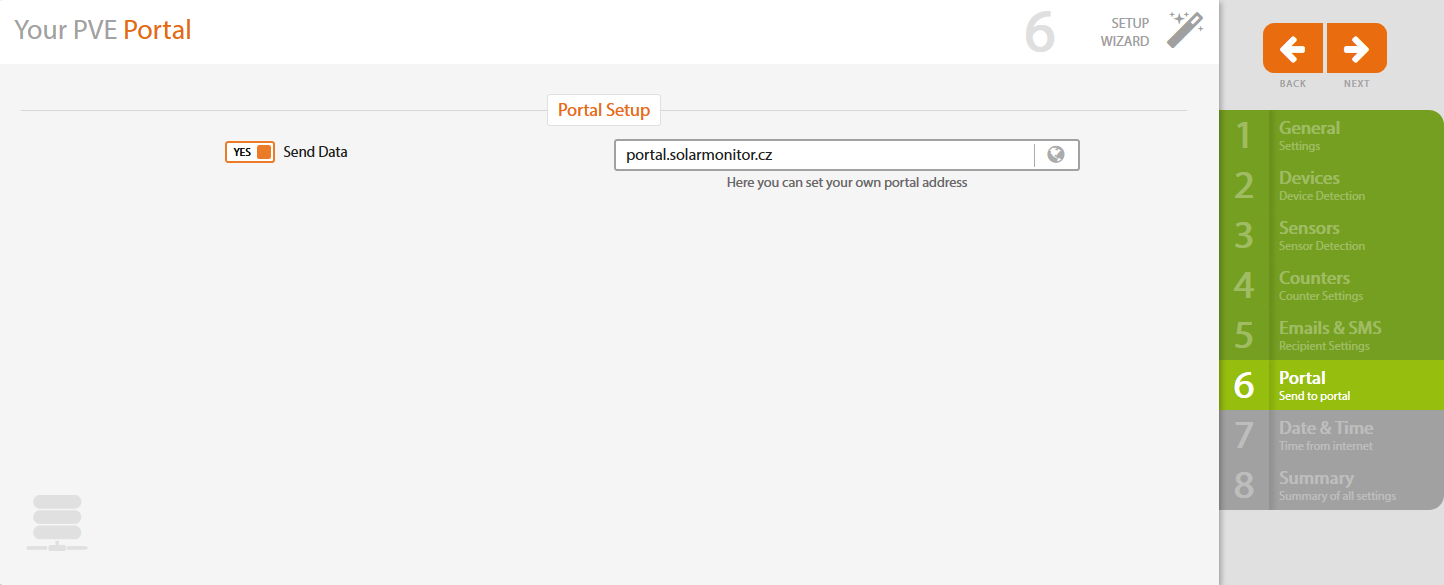Click the globe icon in the address field
Image resolution: width=1444 pixels, height=585 pixels.
[1056, 155]
